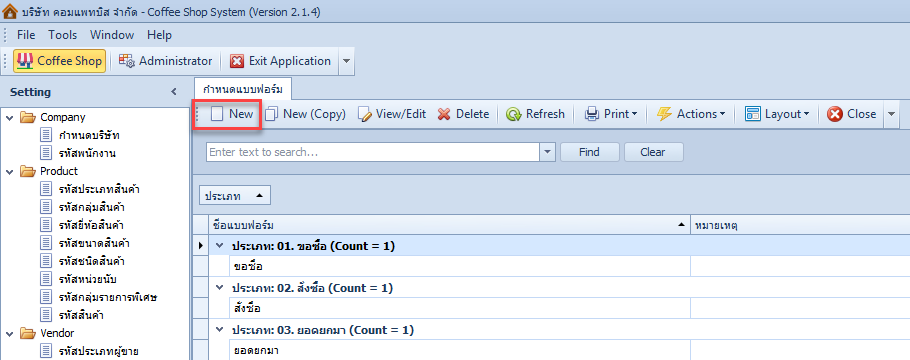The image size is (910, 360).
Task: Collapse the Company folder tree node
Action: (9, 118)
